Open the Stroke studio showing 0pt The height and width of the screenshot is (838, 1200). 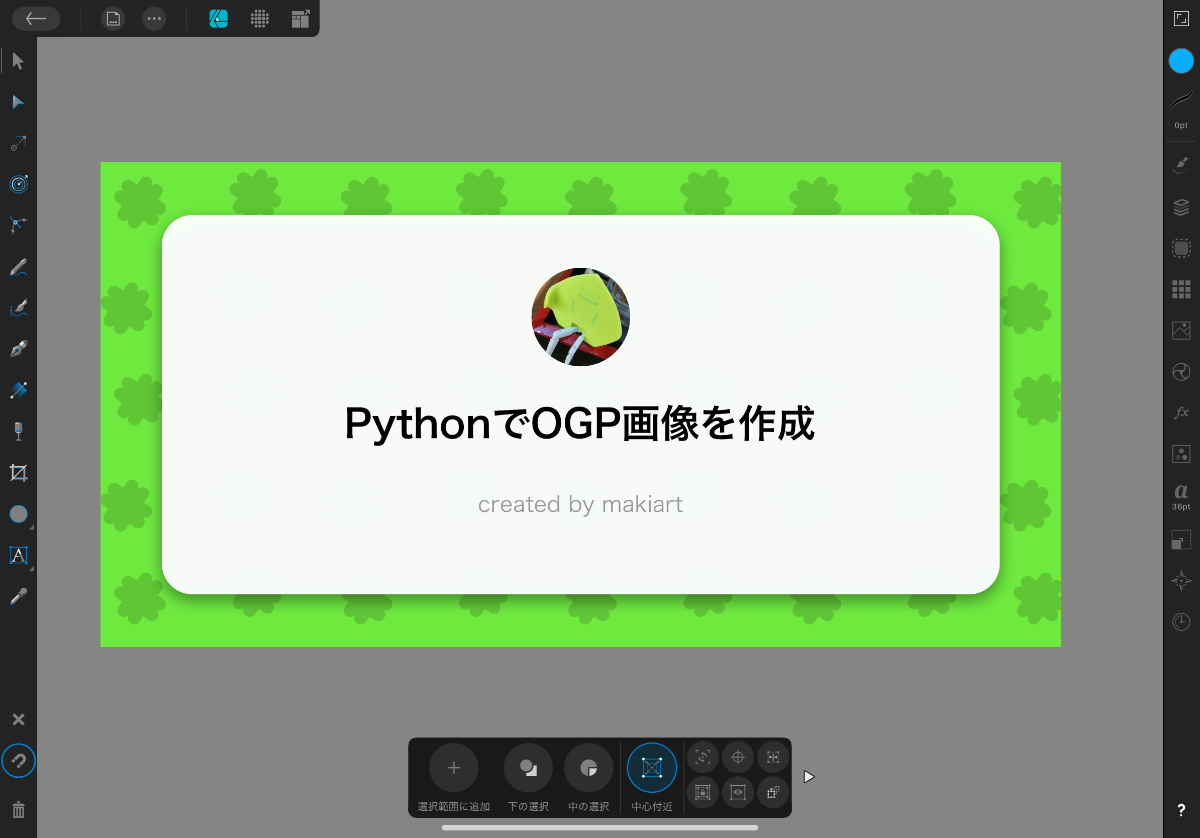(1181, 109)
